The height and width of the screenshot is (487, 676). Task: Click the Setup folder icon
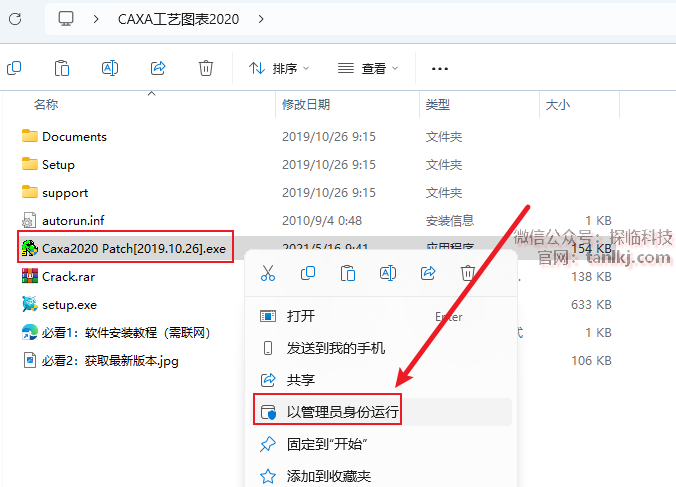click(30, 164)
